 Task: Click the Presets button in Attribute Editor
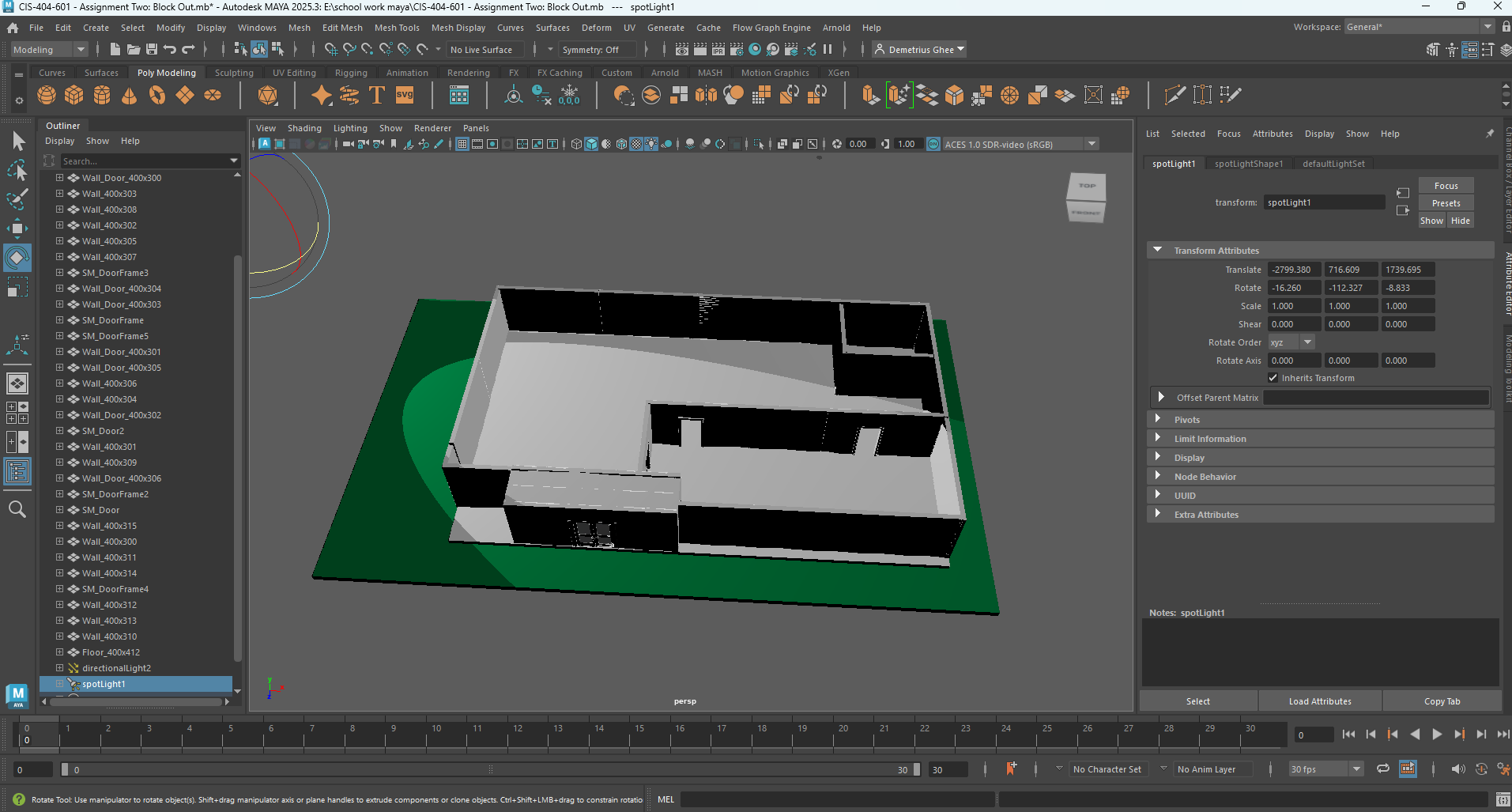(x=1446, y=202)
